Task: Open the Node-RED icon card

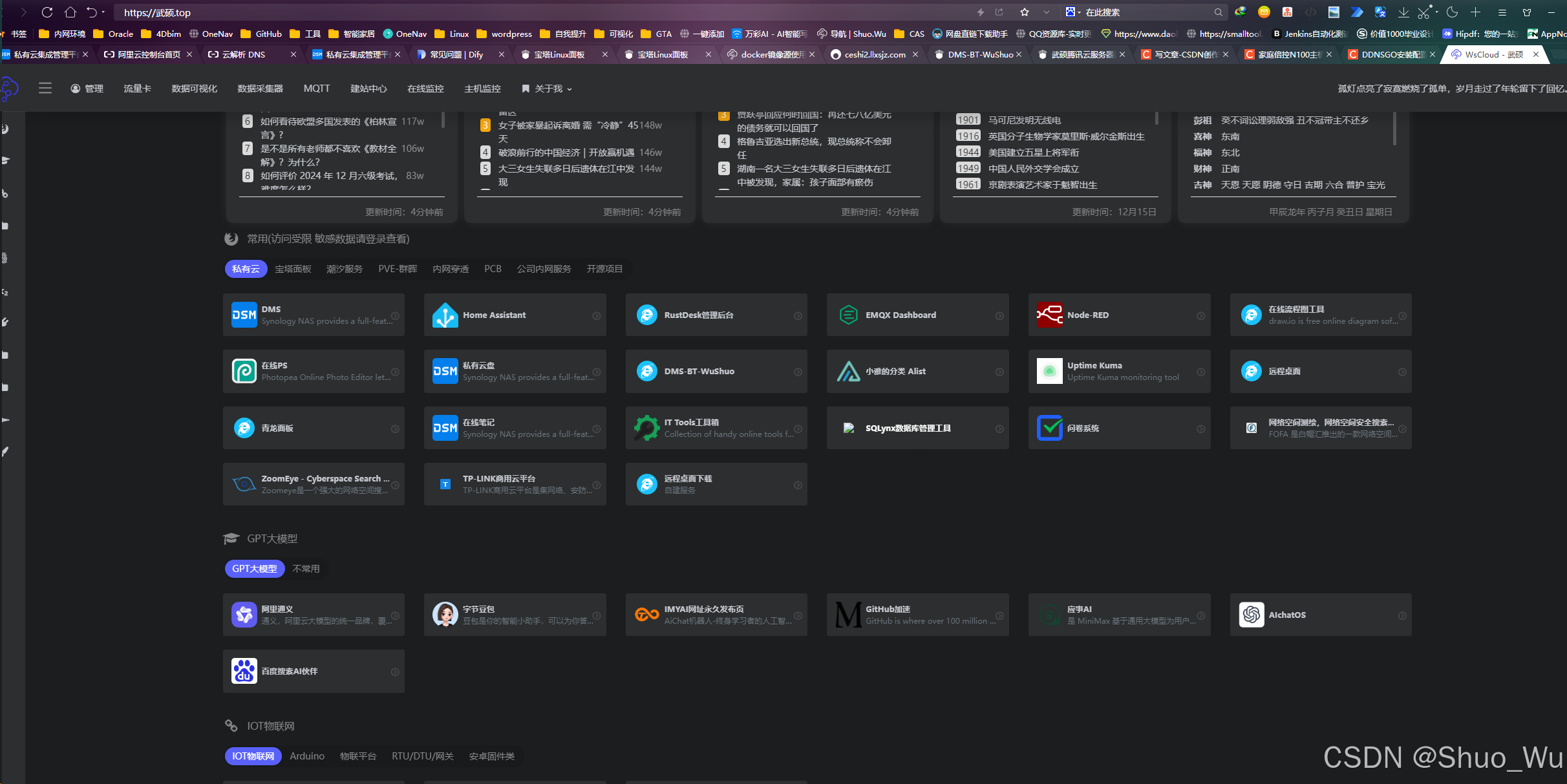Action: pyautogui.click(x=1049, y=315)
